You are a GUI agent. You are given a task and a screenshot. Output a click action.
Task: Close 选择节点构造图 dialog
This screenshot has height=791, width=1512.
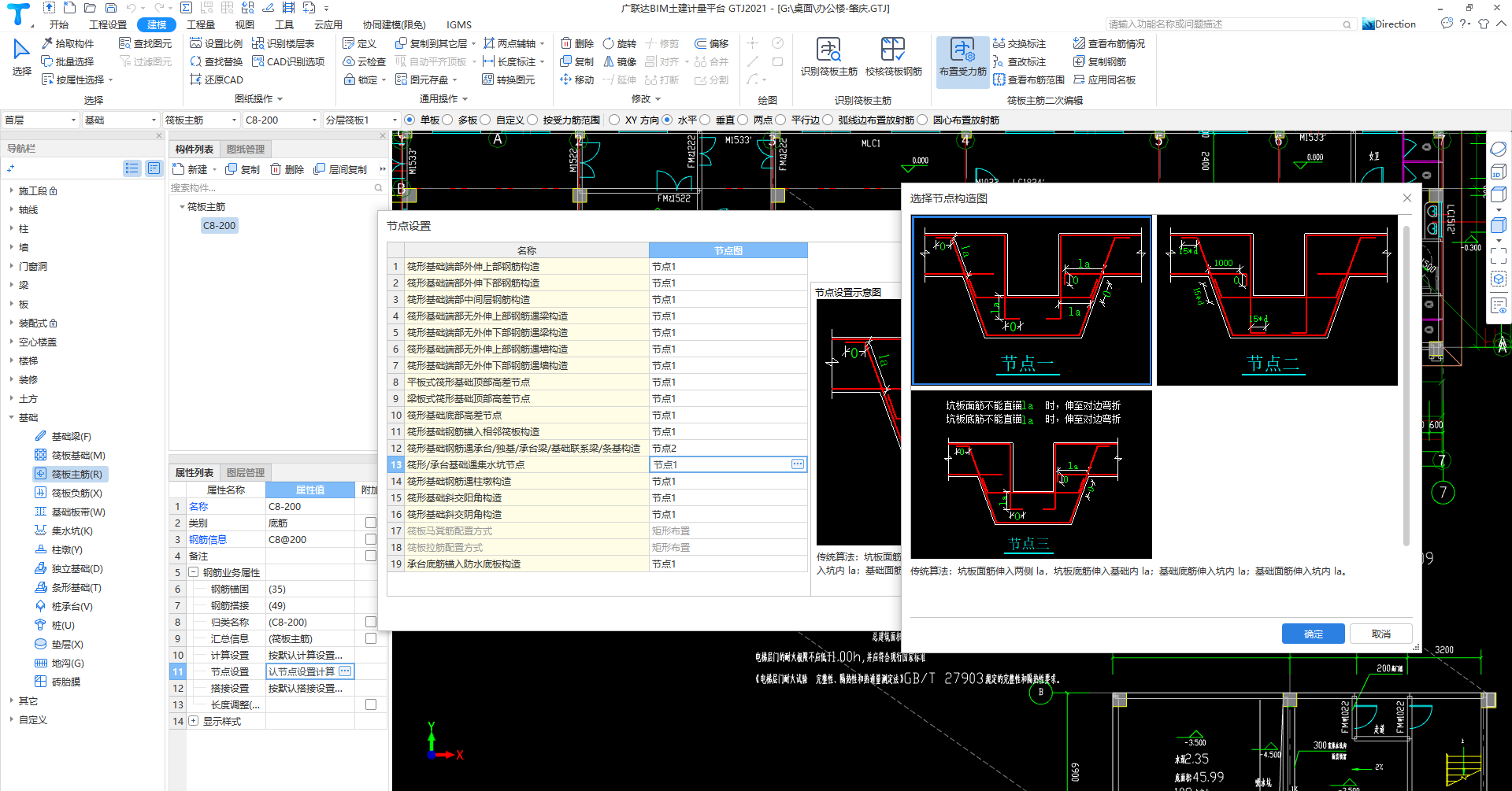(x=1406, y=198)
